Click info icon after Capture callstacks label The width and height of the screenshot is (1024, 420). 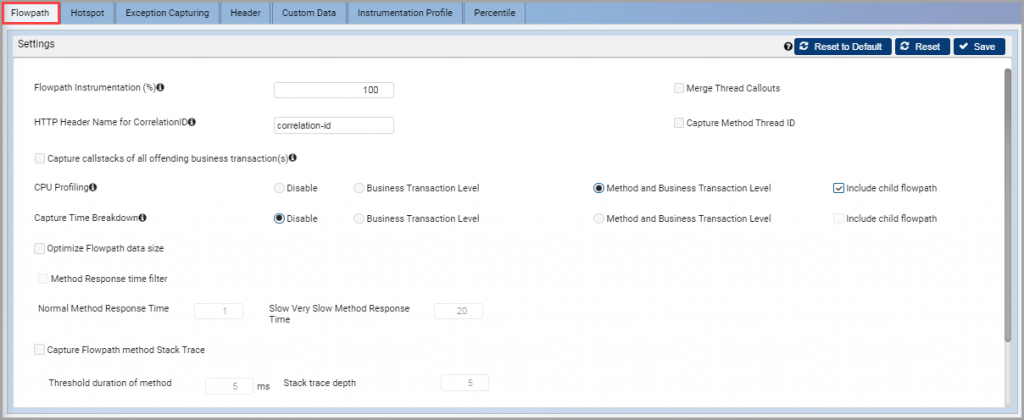coord(293,157)
